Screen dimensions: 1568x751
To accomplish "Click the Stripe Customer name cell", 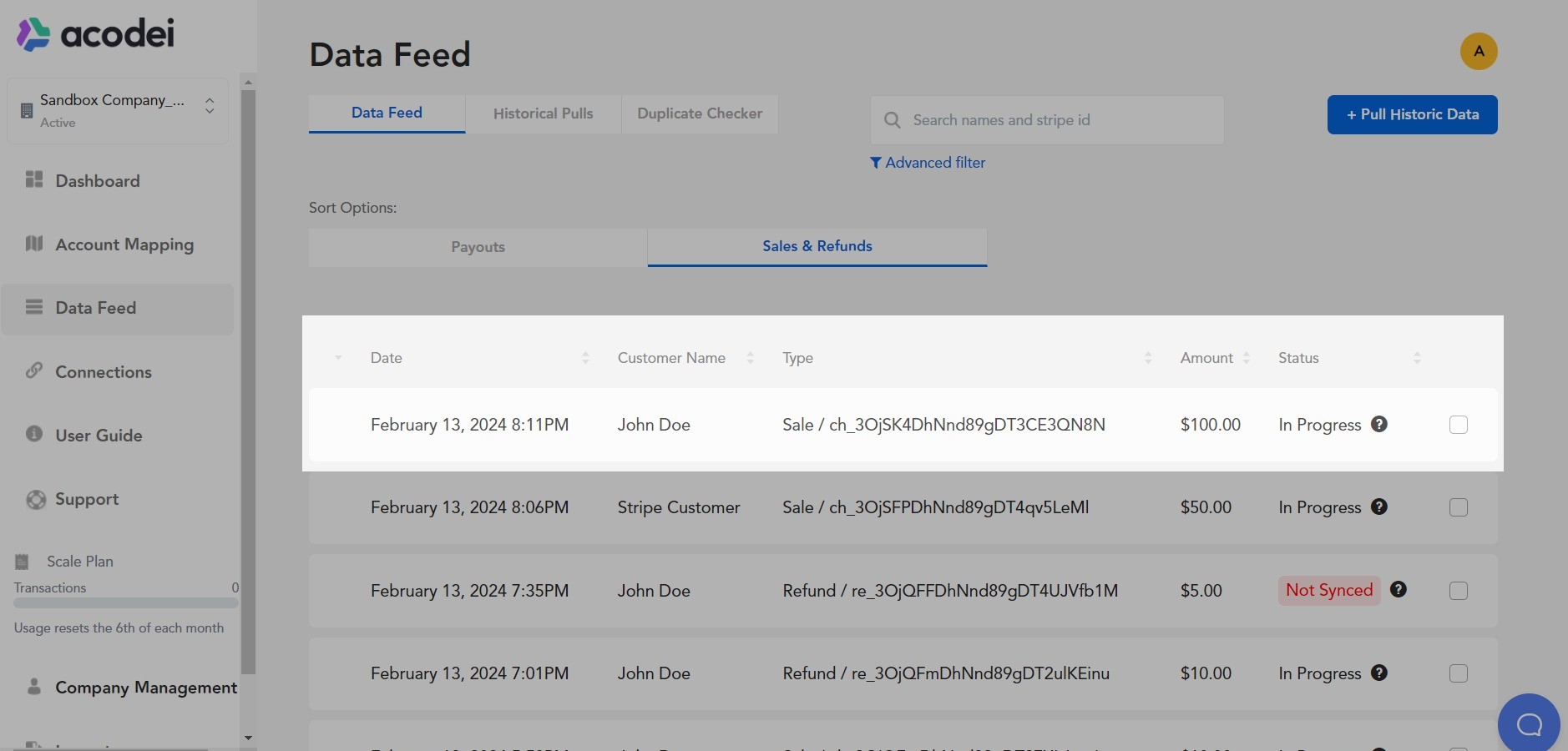I will (x=679, y=507).
